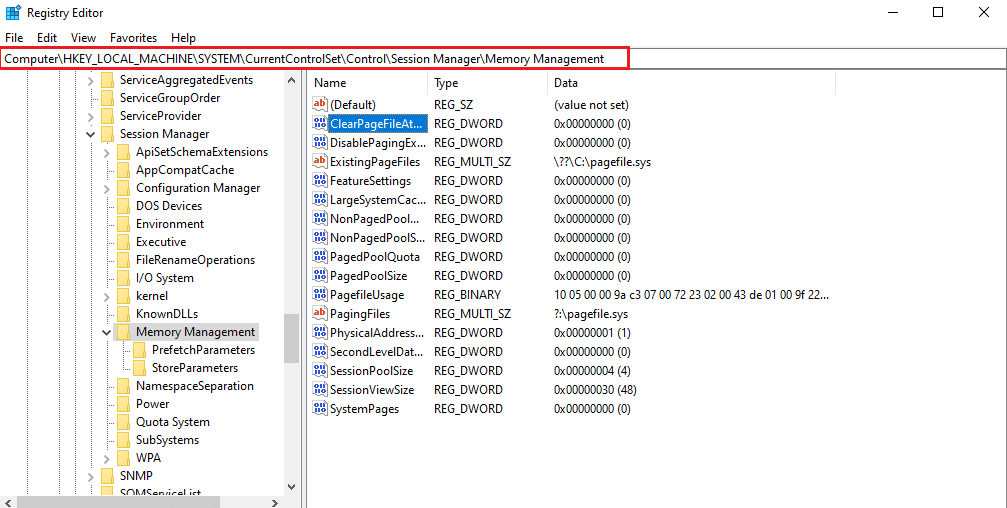The width and height of the screenshot is (1007, 508).
Task: Click the icon beside PagedPoolSize
Action: [319, 276]
